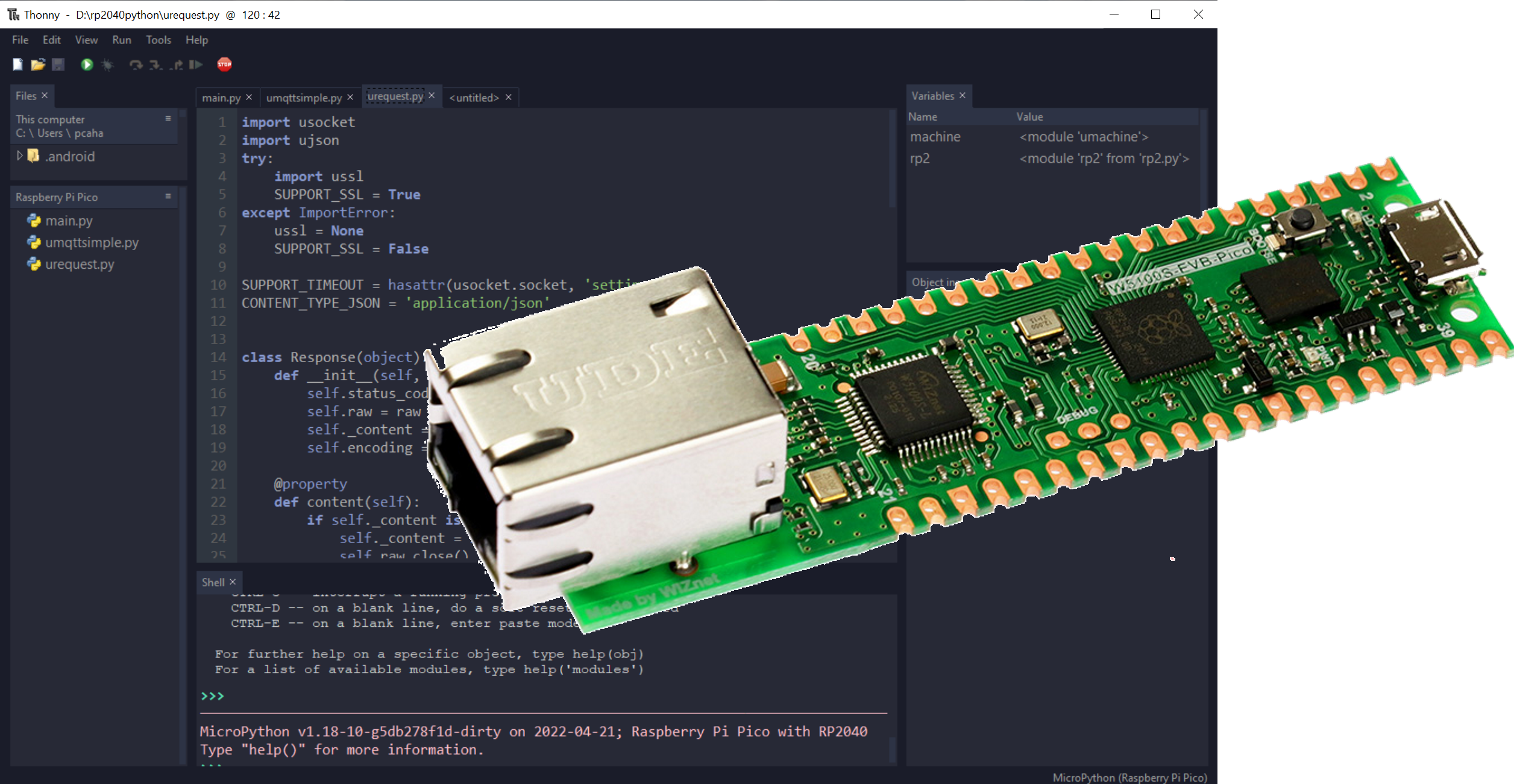Place cursor on line 1 import usocket
1514x784 pixels.
click(x=298, y=122)
